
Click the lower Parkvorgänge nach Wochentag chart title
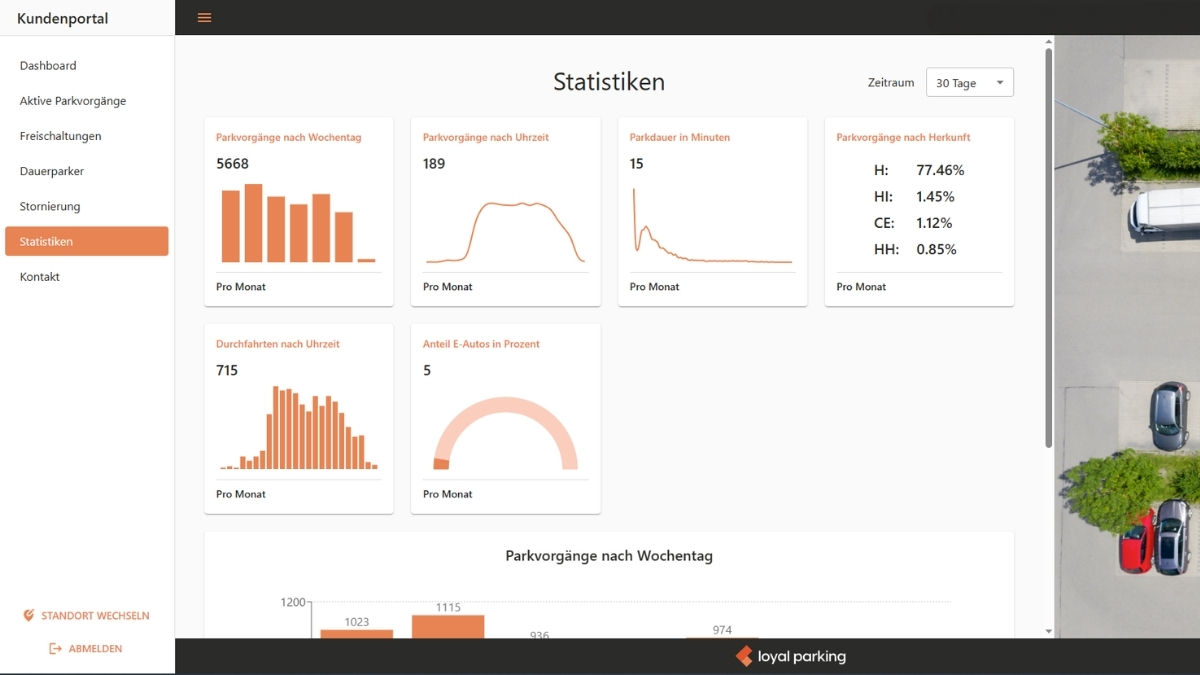609,556
